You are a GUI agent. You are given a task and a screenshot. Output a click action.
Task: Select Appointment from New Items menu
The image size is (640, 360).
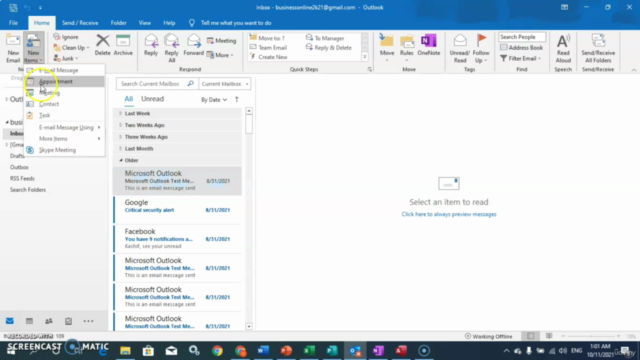pyautogui.click(x=64, y=82)
